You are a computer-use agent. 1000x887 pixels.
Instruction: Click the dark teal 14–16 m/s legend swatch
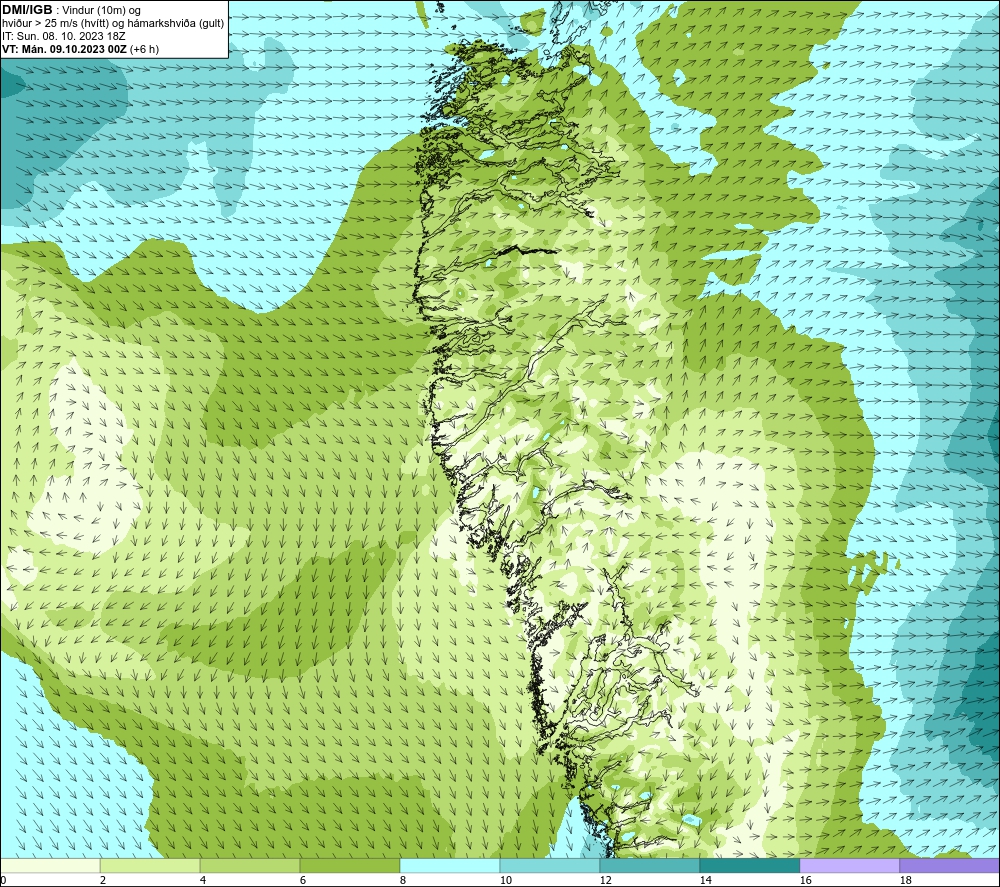[749, 865]
